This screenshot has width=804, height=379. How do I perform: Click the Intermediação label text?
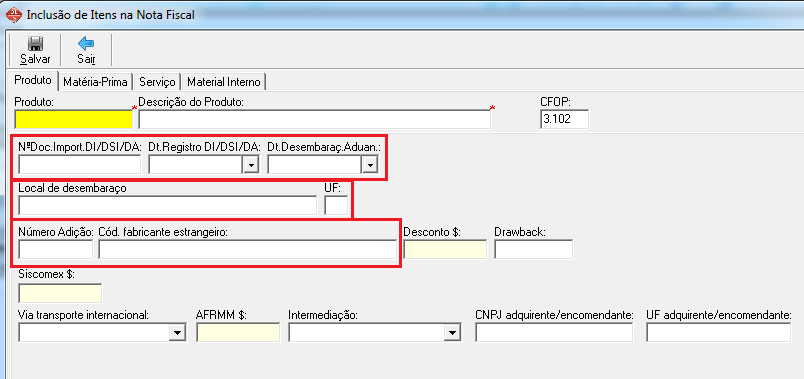[323, 315]
